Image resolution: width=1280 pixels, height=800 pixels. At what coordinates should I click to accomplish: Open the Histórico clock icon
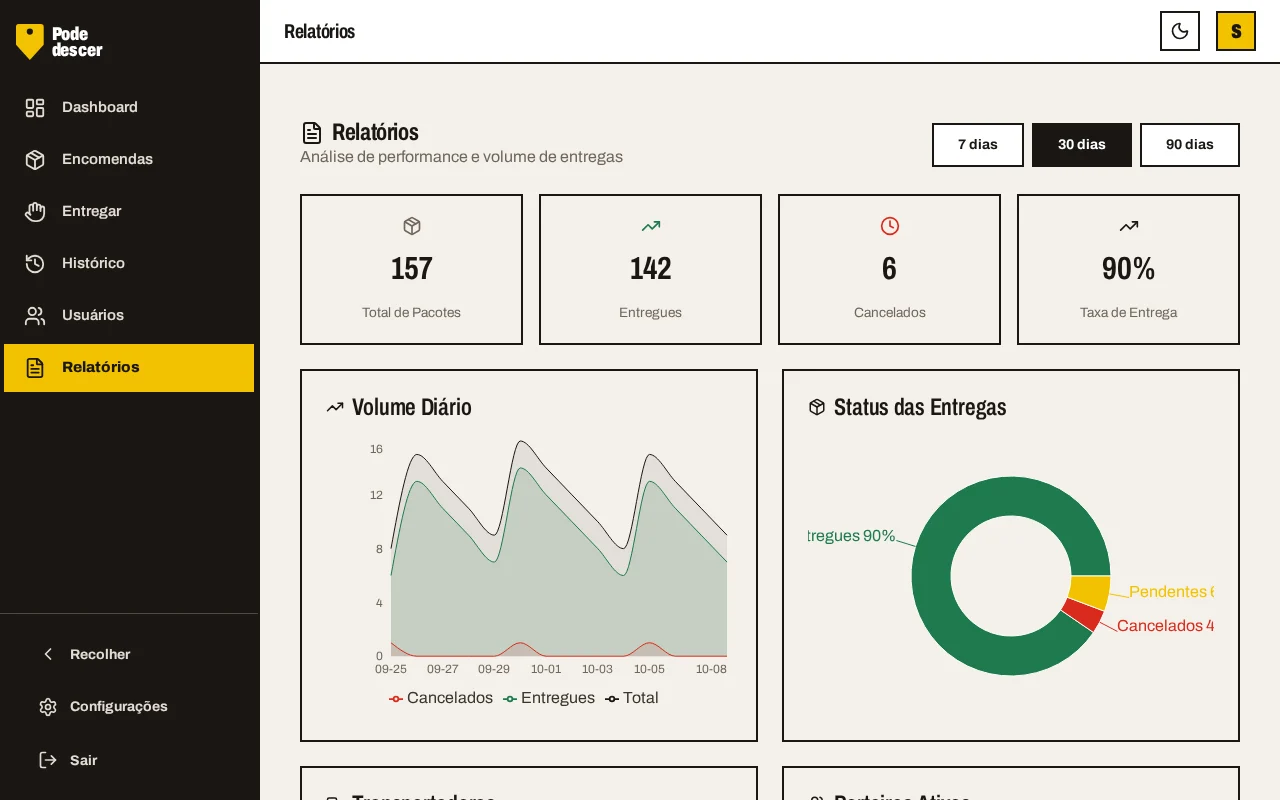tap(35, 264)
